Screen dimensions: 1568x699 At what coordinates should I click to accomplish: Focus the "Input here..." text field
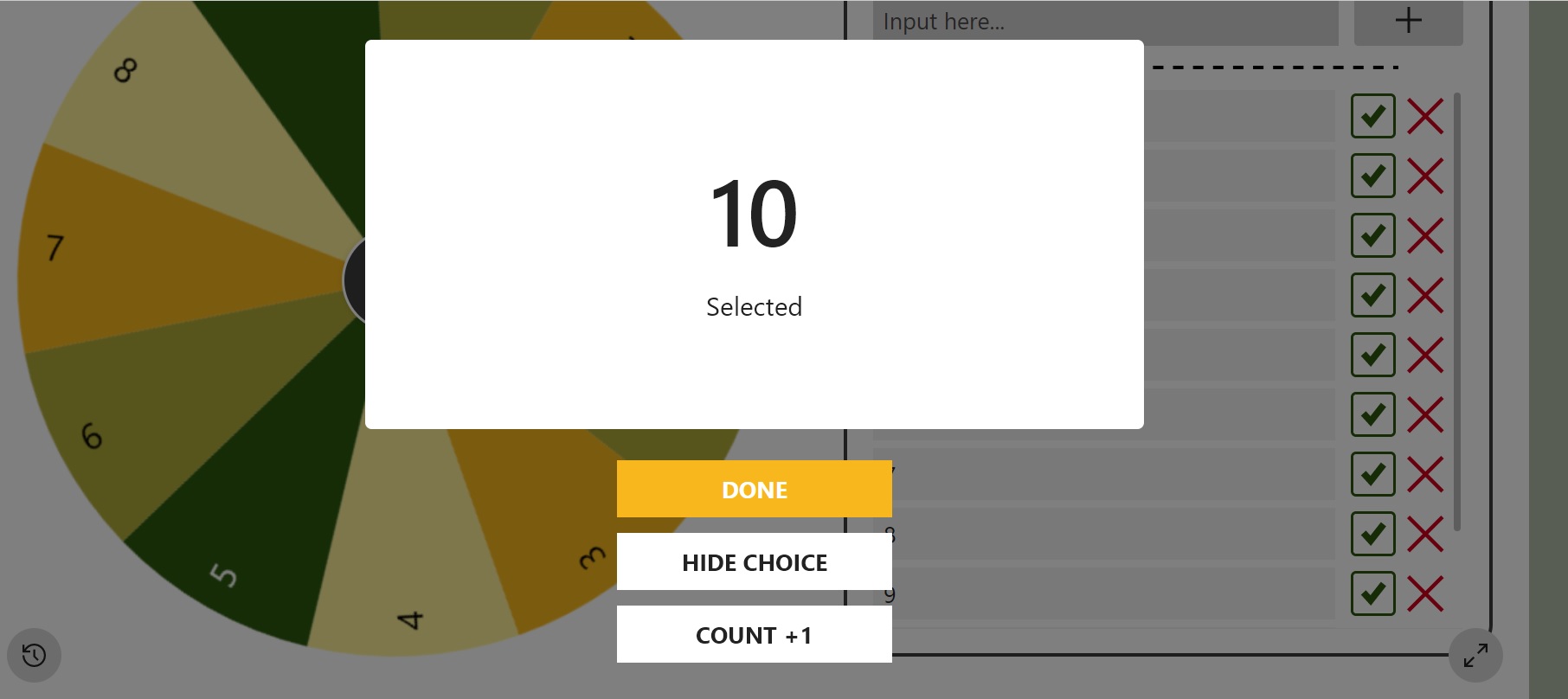click(1105, 22)
